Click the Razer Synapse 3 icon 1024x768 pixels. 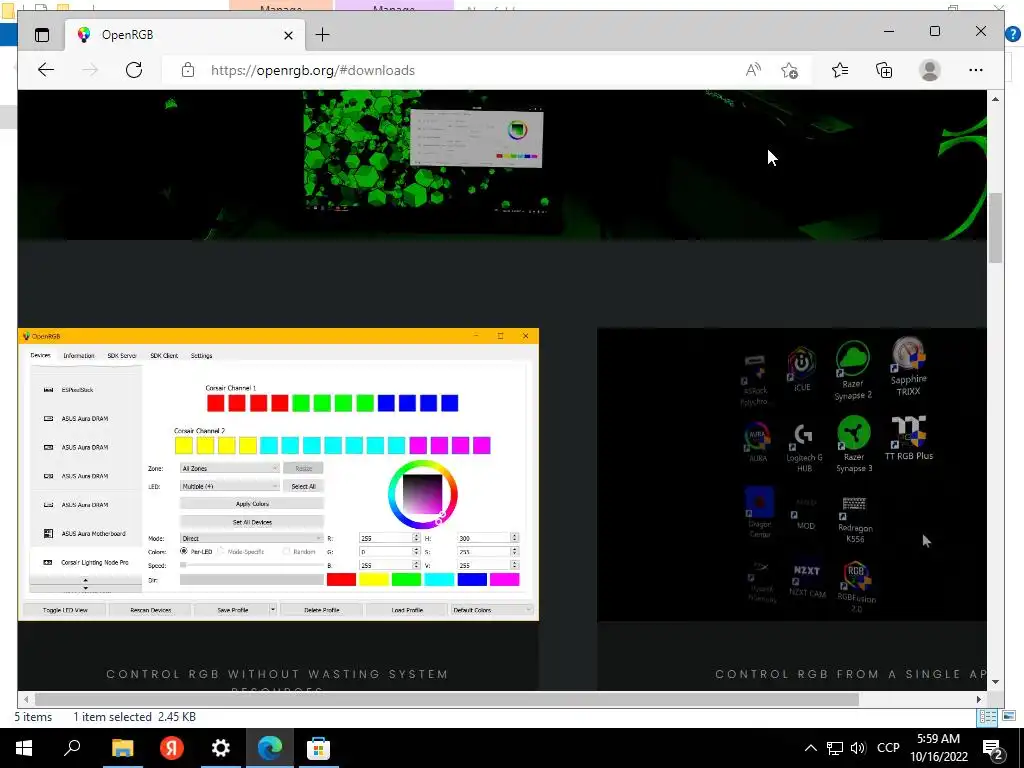[854, 444]
